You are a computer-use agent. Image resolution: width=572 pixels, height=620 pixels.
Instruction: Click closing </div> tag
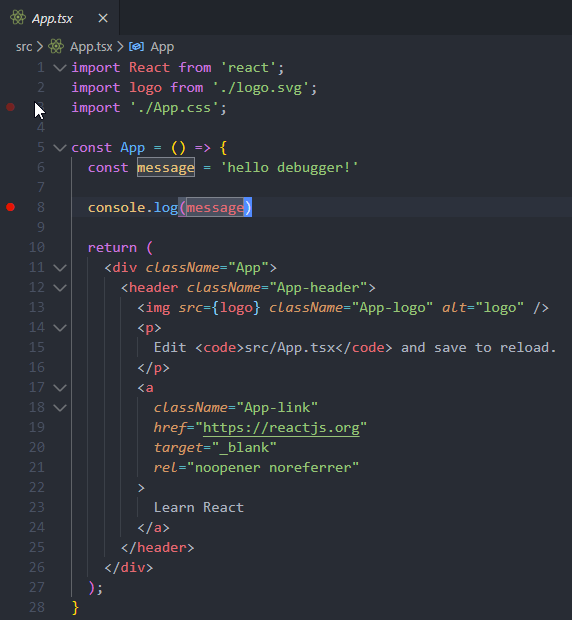(128, 568)
